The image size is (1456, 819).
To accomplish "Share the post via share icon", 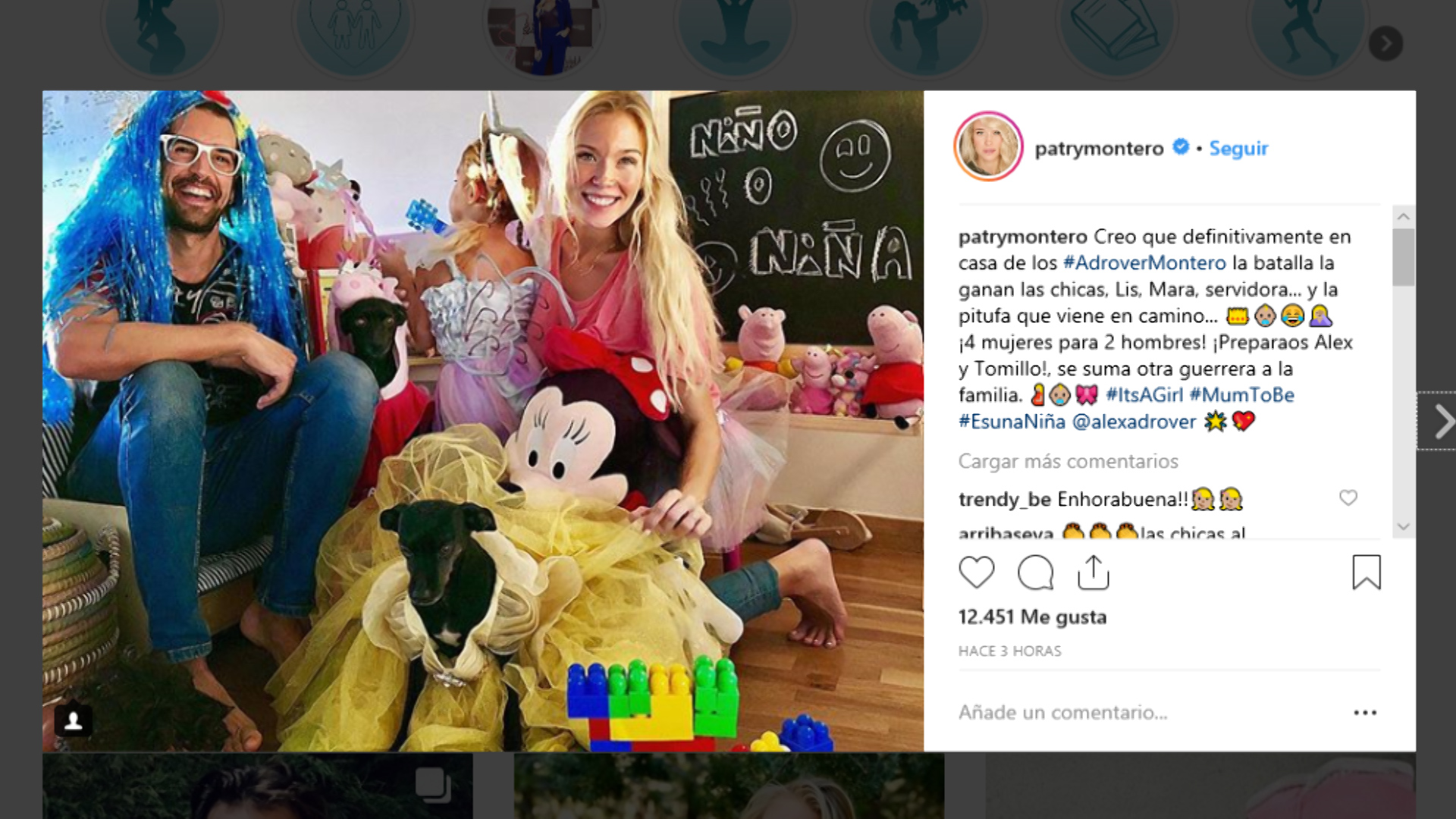I will coord(1093,573).
